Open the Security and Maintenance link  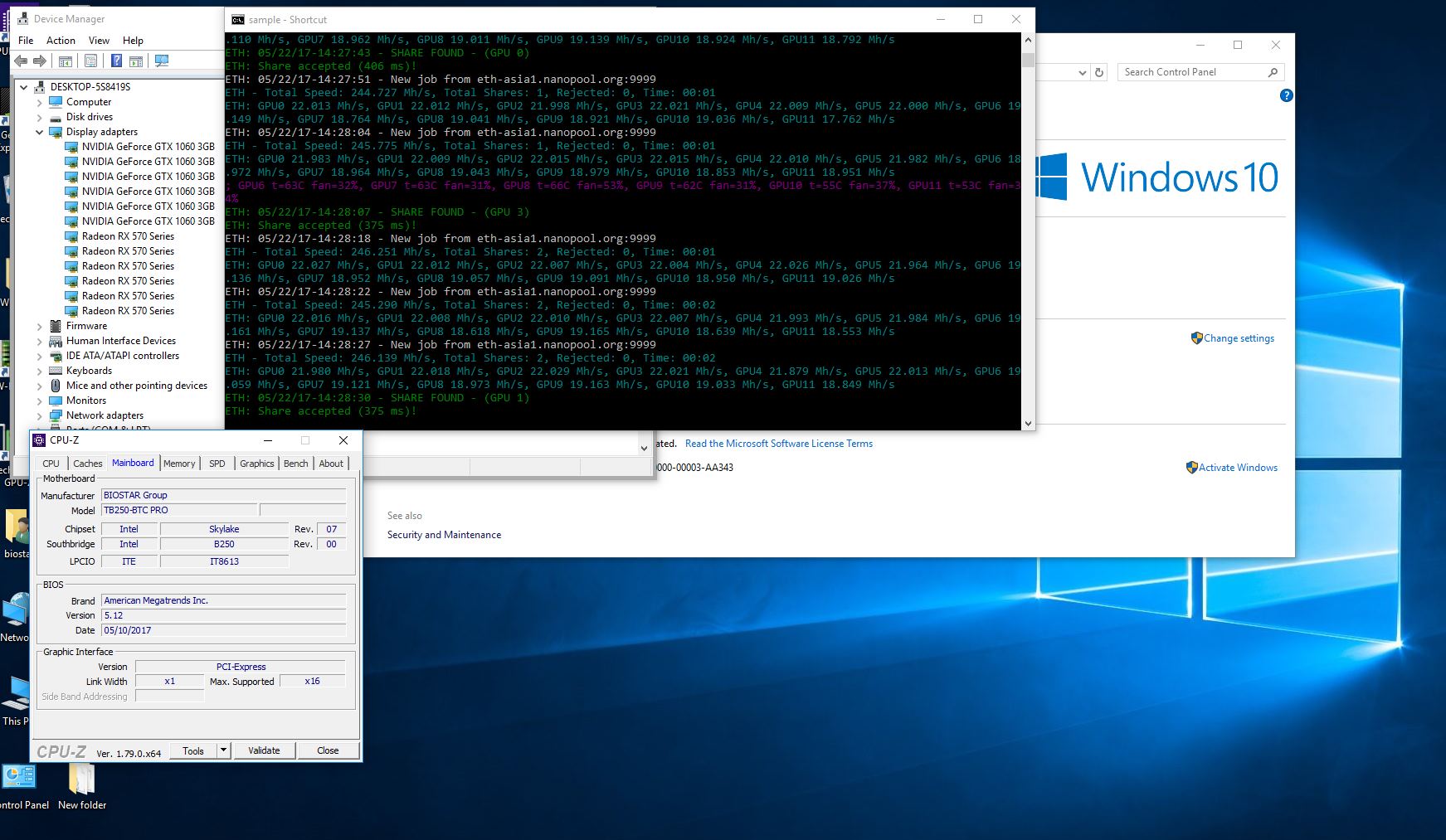(444, 535)
